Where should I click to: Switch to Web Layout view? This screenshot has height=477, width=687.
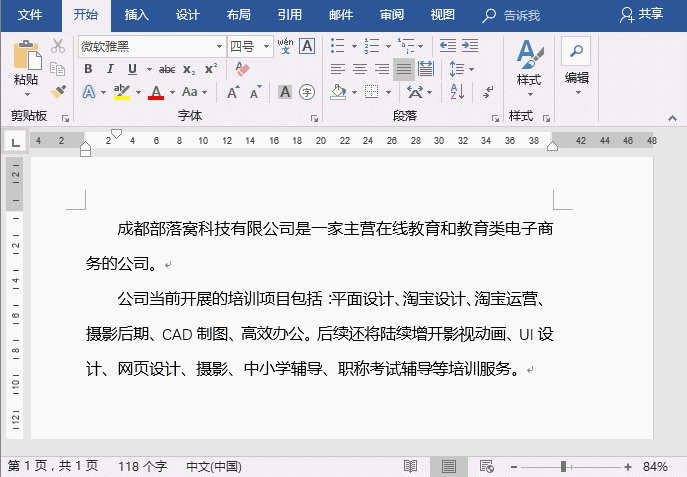click(486, 466)
